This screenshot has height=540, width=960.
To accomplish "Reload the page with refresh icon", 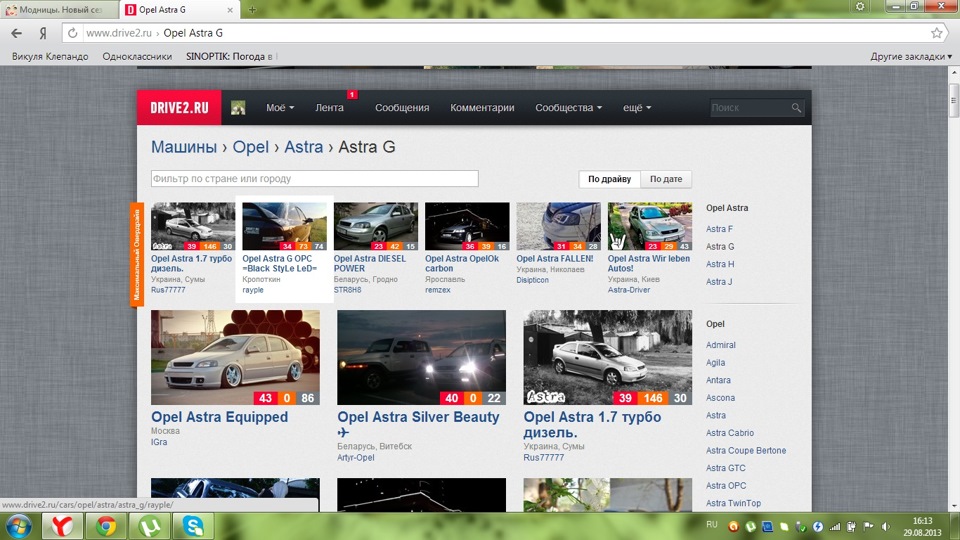I will pyautogui.click(x=72, y=33).
